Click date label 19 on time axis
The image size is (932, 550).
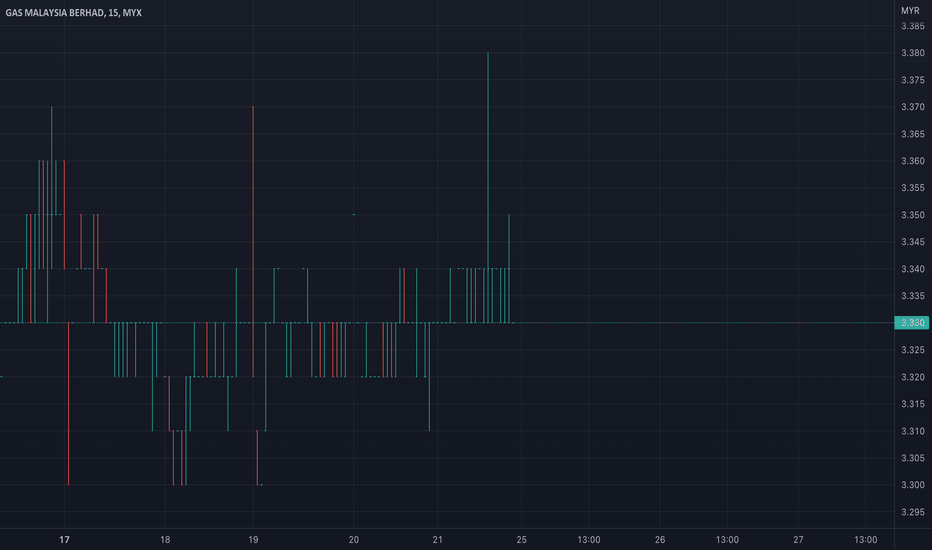tap(253, 540)
